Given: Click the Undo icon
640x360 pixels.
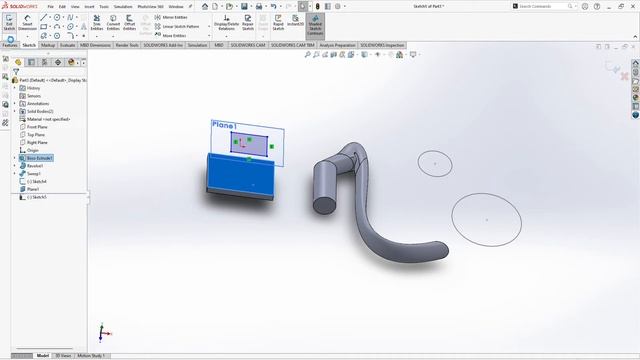Looking at the screenshot, I should tap(273, 7).
